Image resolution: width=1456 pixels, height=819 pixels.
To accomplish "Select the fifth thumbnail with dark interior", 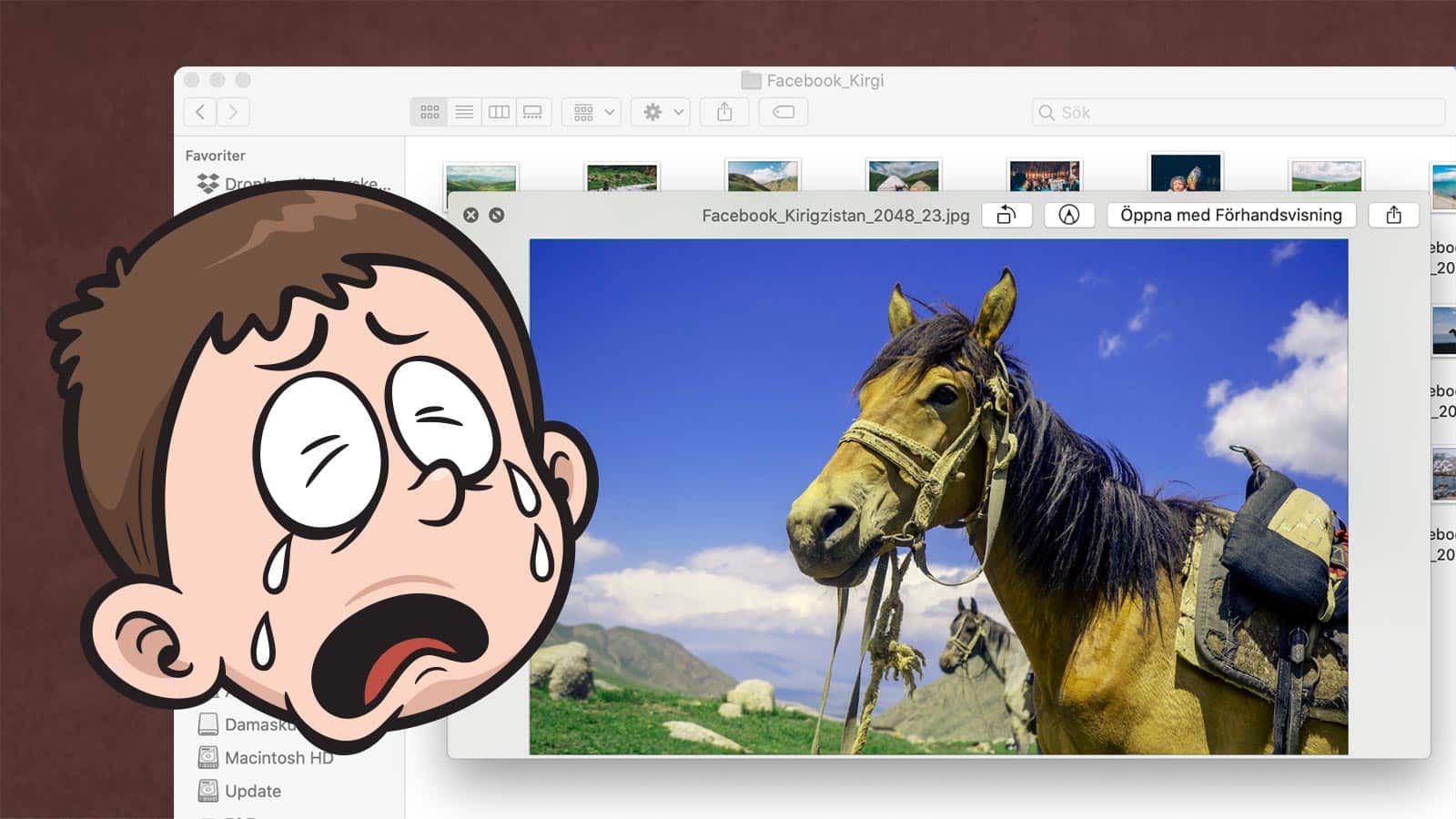I will (1045, 176).
